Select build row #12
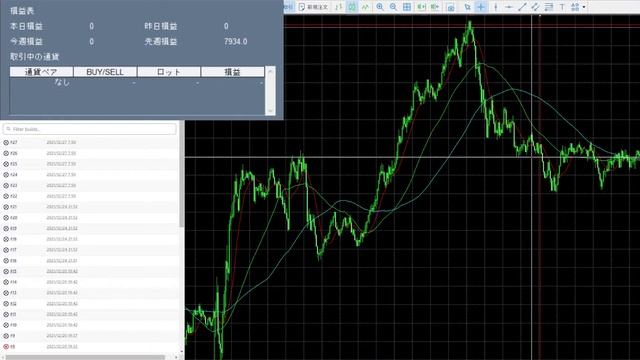 tap(90, 304)
